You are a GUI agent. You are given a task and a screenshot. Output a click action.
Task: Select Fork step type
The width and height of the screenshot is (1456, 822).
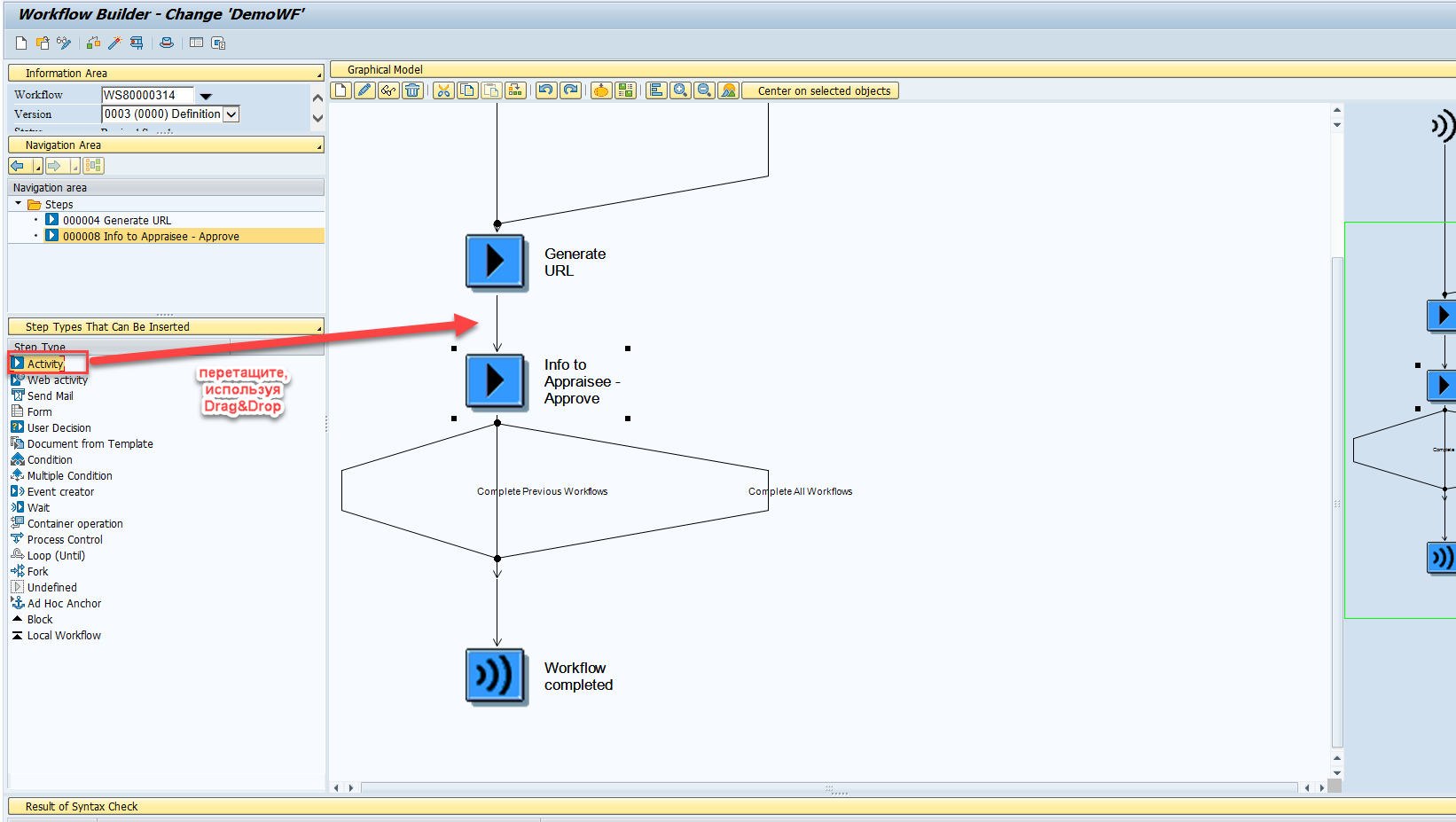[37, 571]
